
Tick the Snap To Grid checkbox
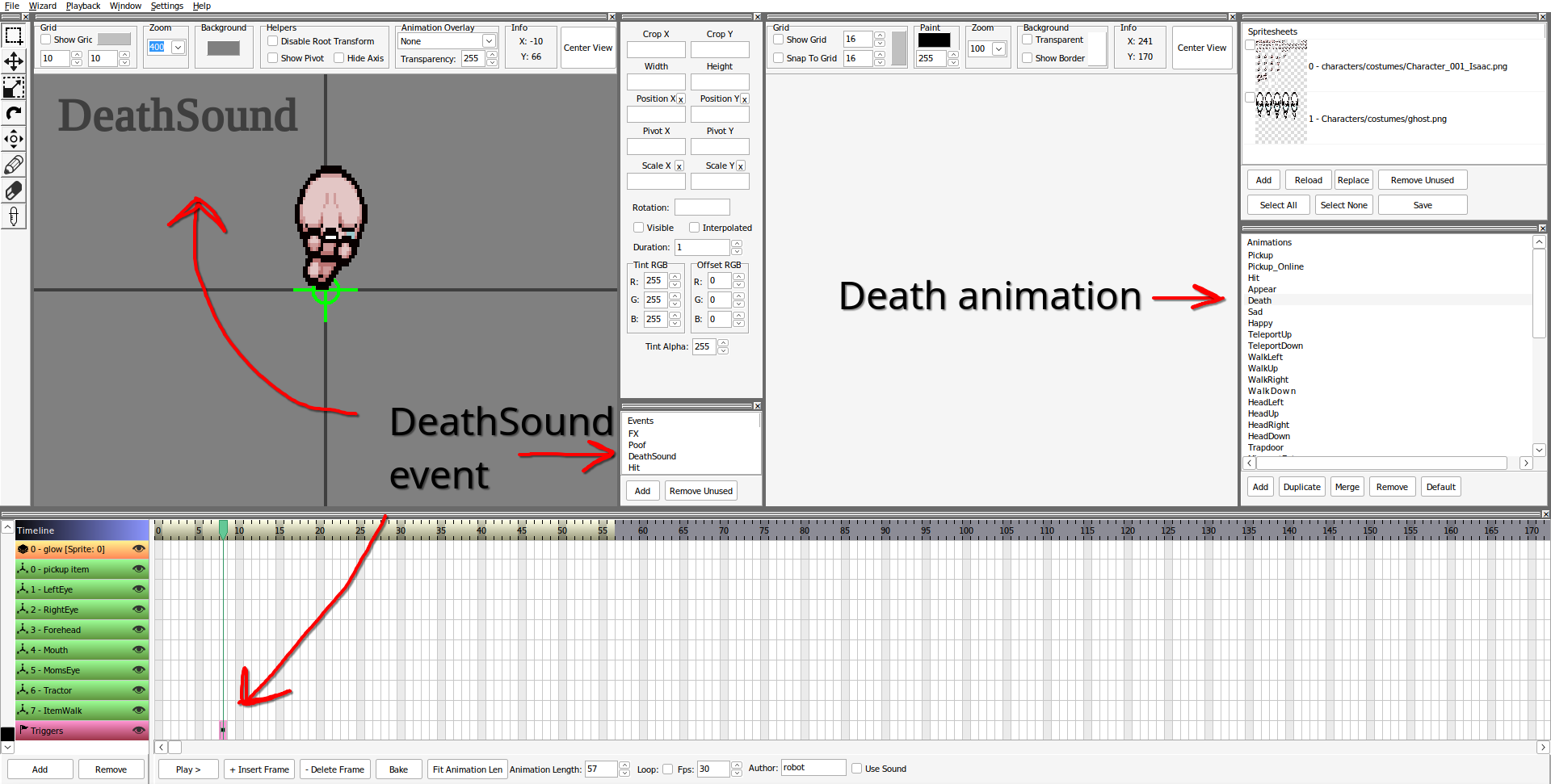(779, 58)
